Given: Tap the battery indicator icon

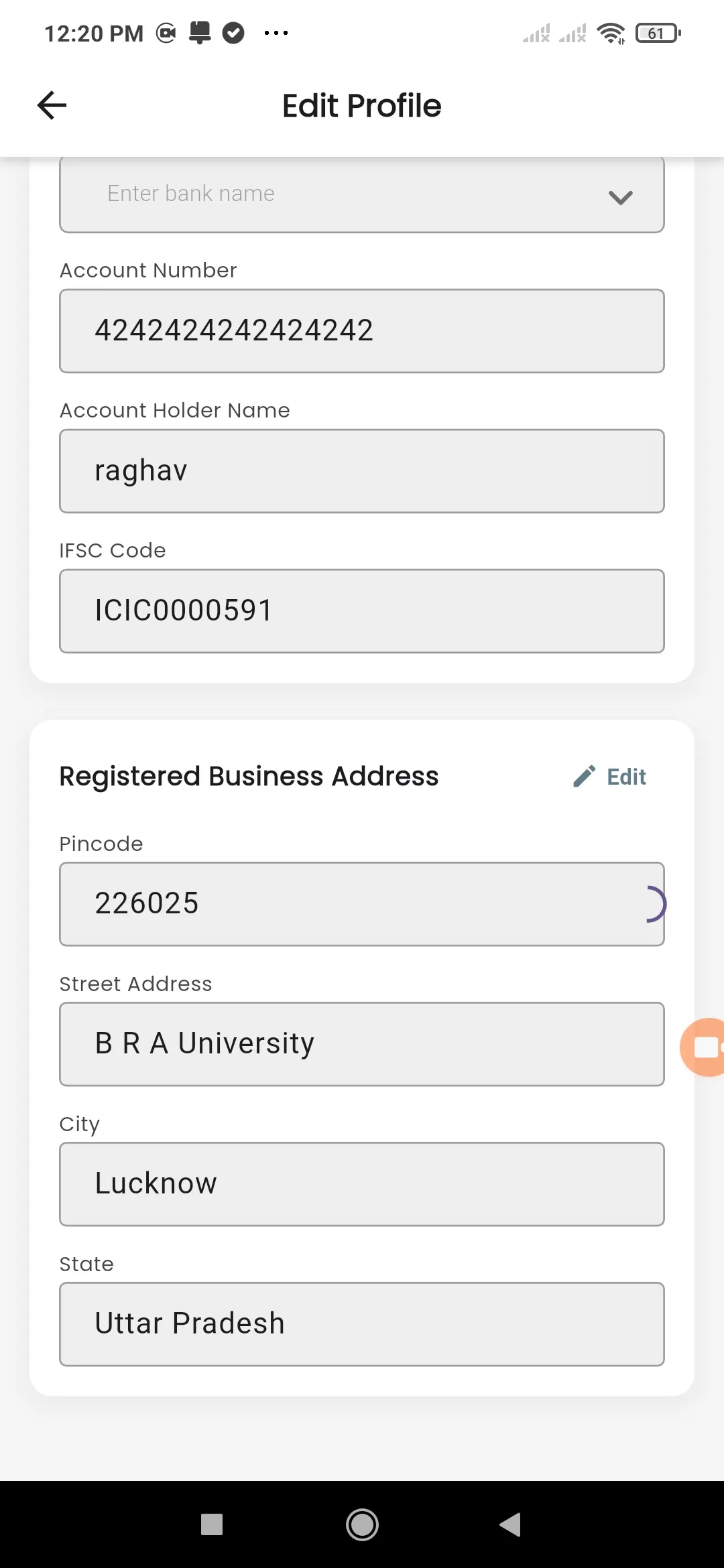Looking at the screenshot, I should 658,33.
